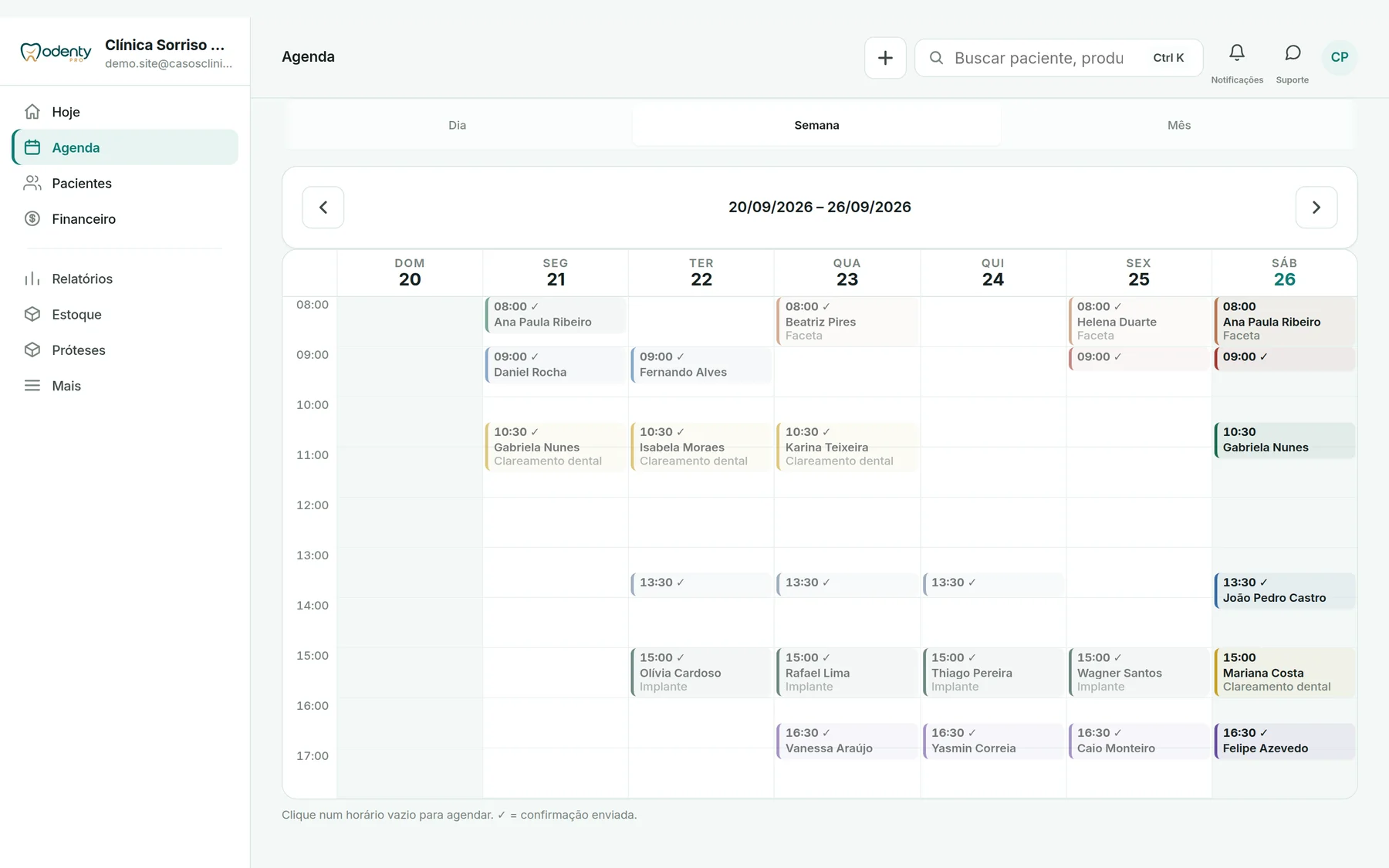Open Daniel Rocha's 09:00 appointment
The image size is (1389, 868).
556,365
